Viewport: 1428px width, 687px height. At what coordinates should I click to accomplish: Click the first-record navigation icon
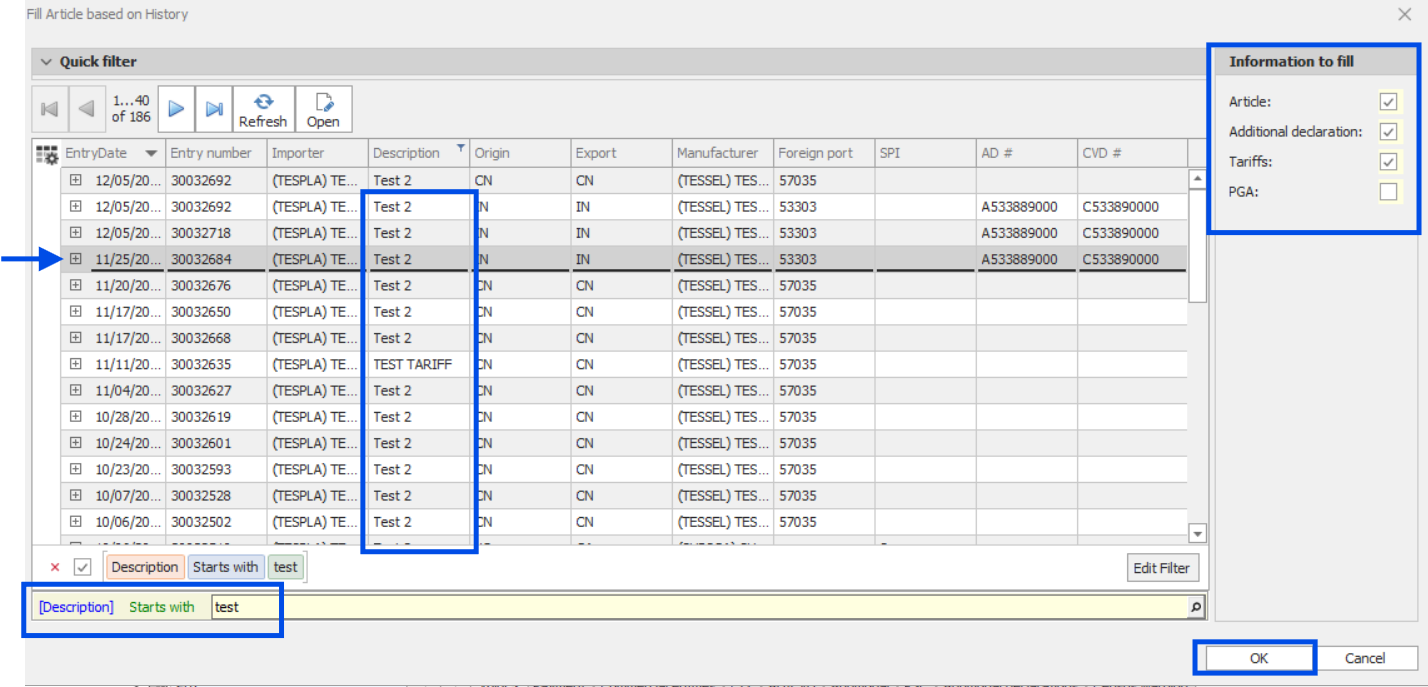48,108
